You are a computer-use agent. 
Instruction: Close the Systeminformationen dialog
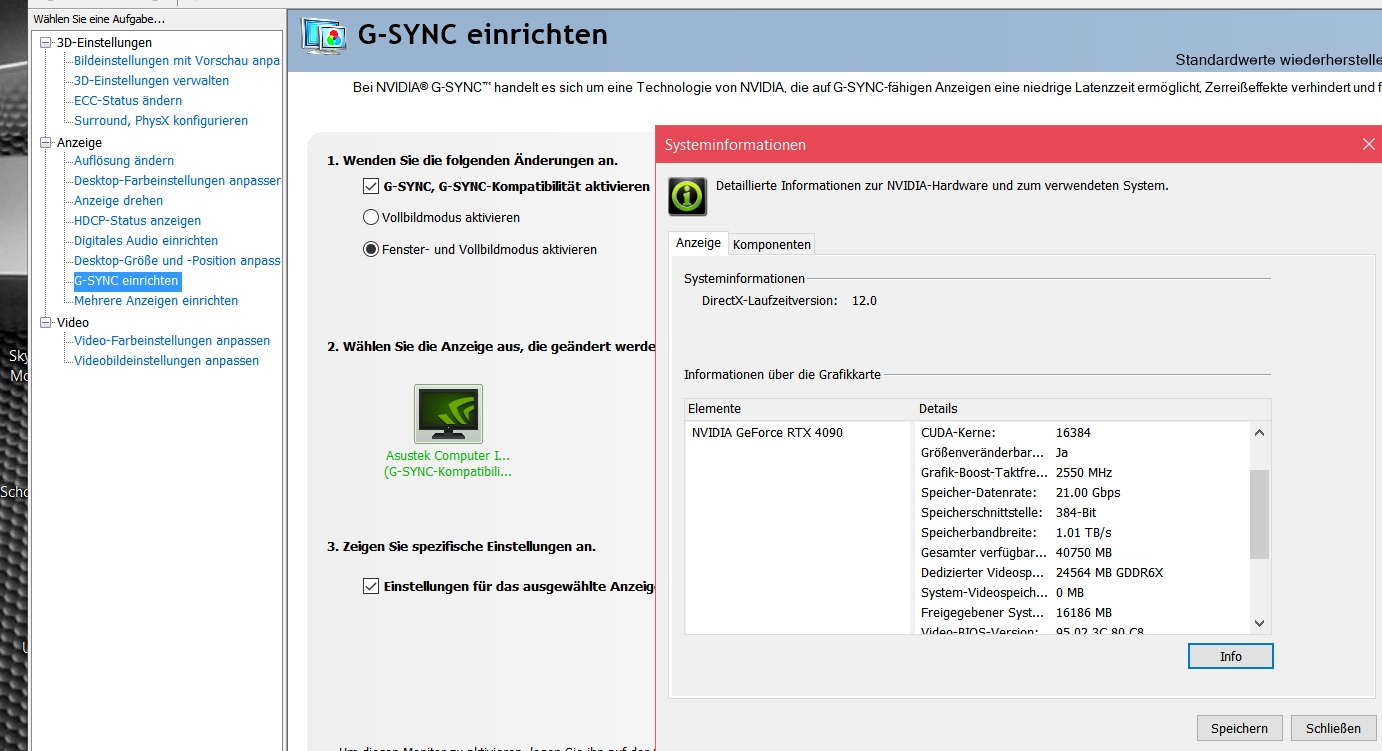[1369, 144]
